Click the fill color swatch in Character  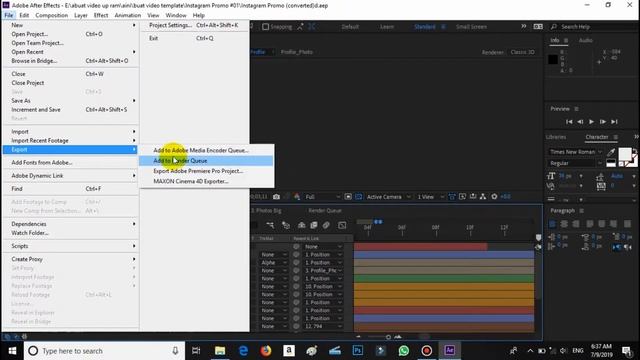(x=624, y=154)
